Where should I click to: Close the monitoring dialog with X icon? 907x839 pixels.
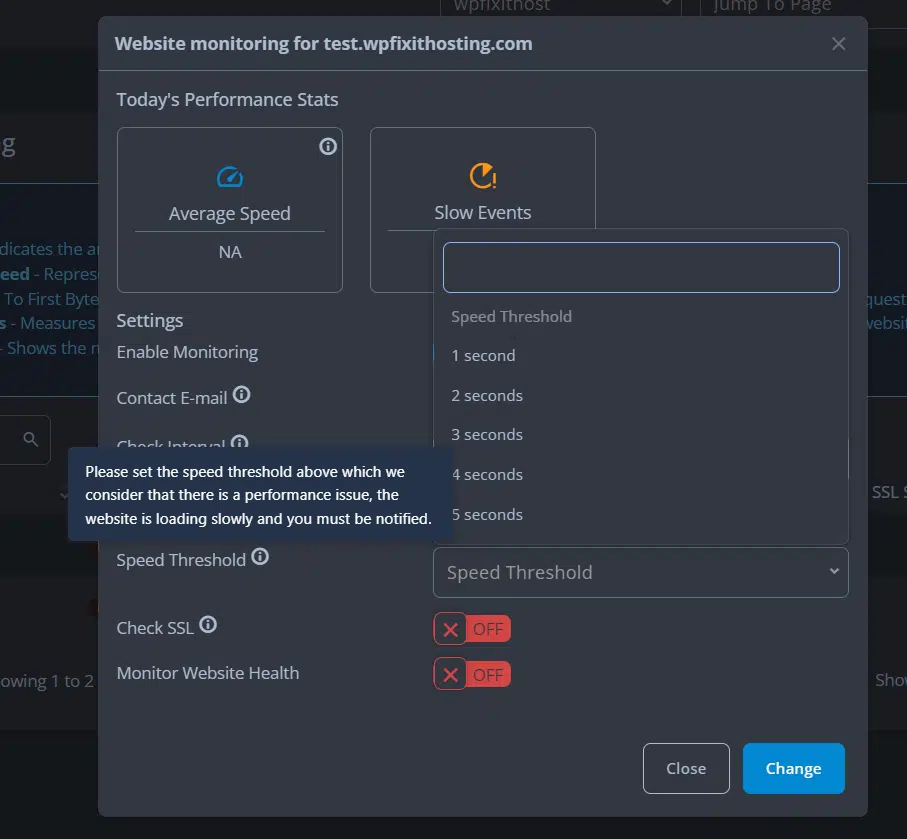point(838,44)
